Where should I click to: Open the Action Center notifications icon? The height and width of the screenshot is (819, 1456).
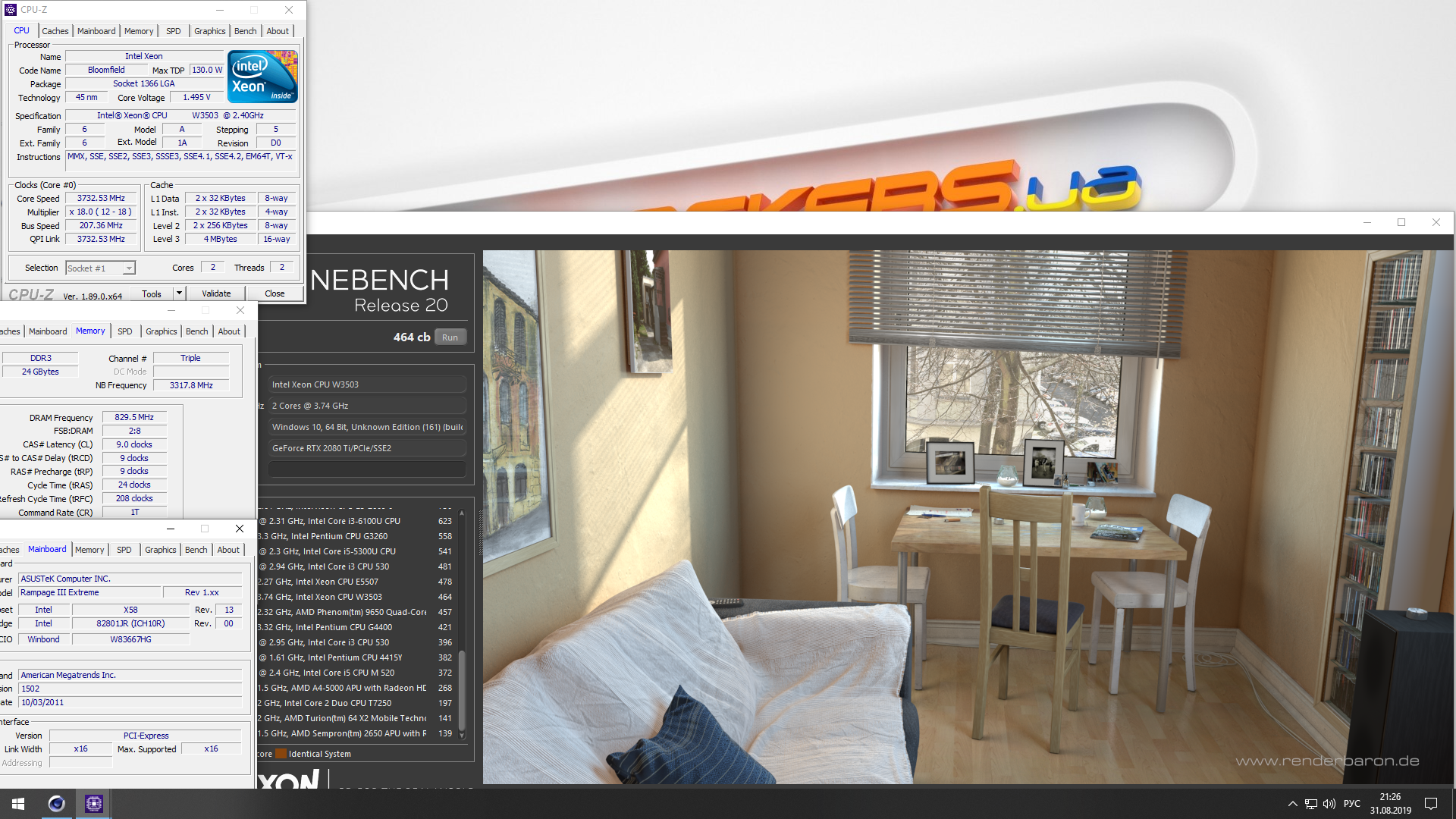coord(1431,804)
